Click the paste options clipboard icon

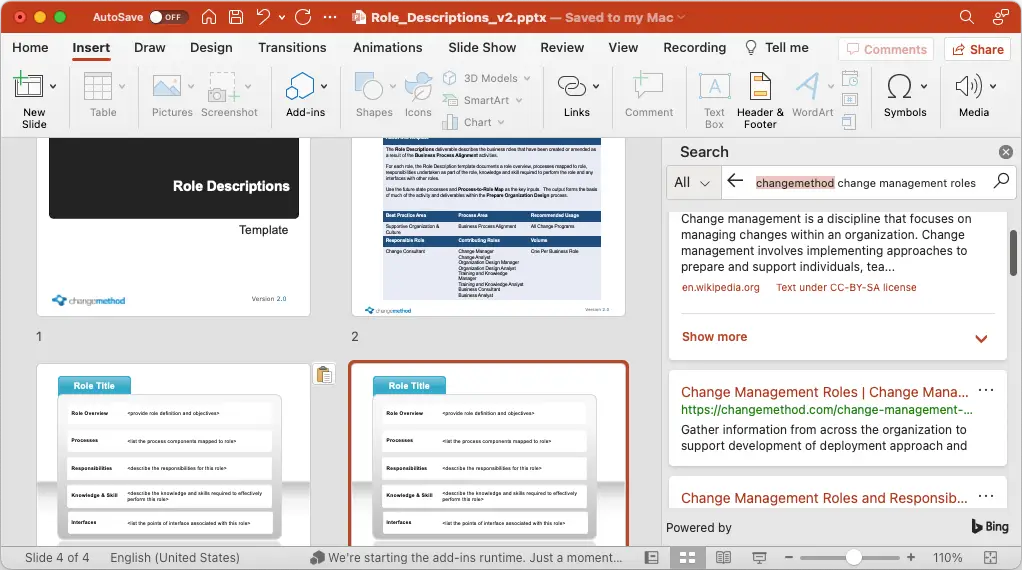(x=324, y=375)
